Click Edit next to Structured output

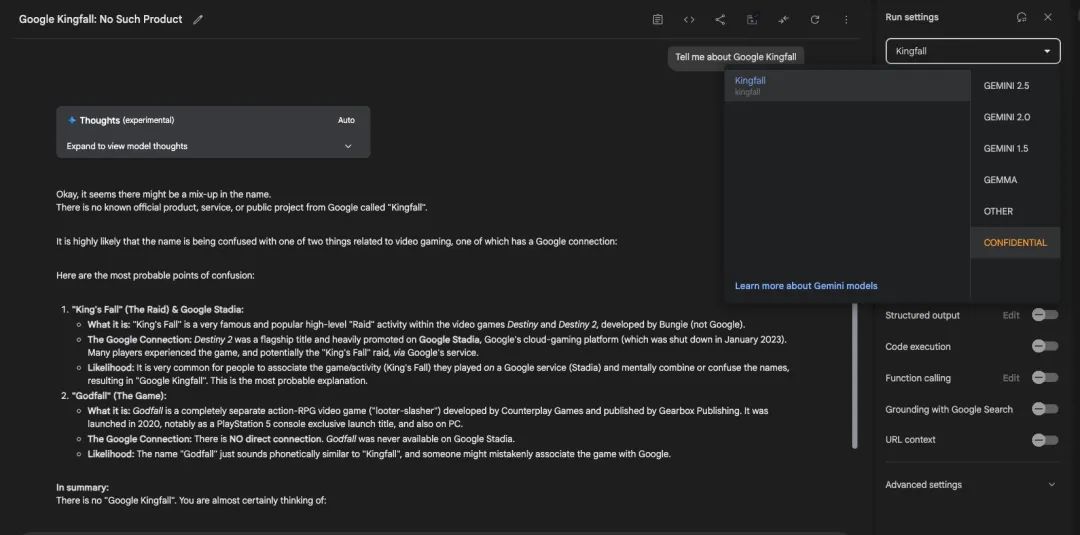tap(1010, 315)
